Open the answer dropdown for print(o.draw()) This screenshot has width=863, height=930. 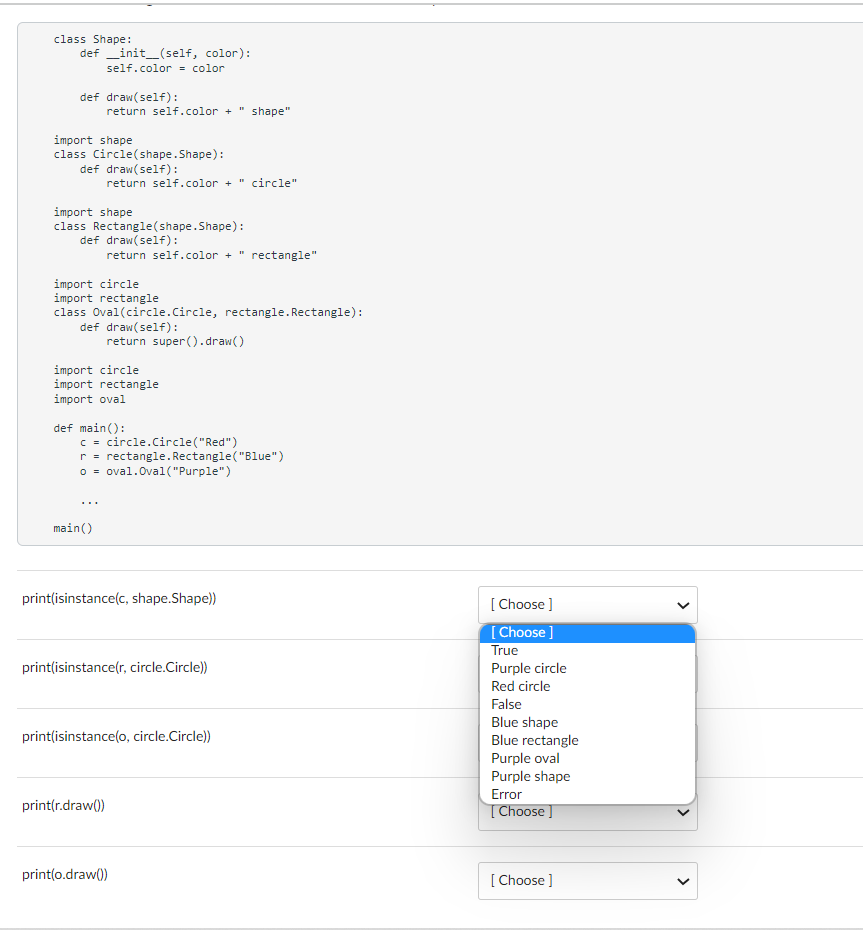coord(587,880)
